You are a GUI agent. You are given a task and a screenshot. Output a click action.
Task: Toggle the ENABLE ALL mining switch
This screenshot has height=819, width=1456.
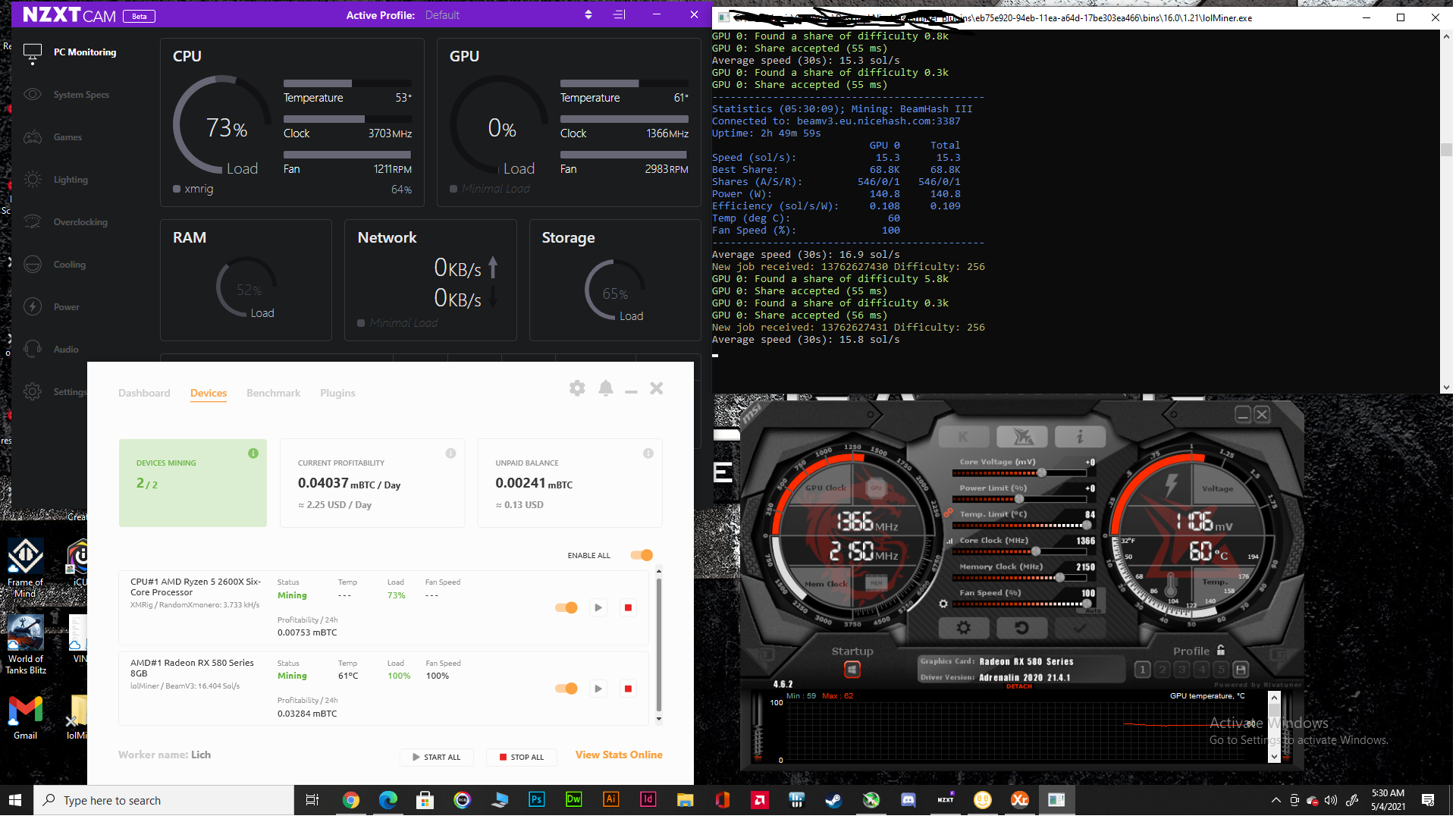[x=641, y=555]
